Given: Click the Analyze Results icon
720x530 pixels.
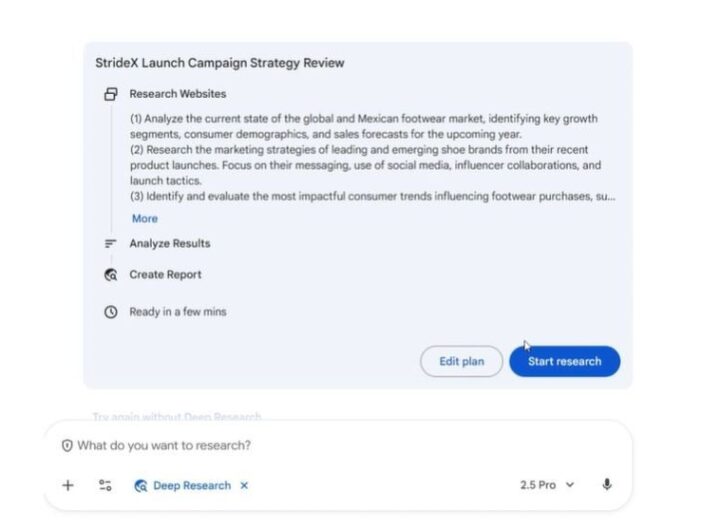Looking at the screenshot, I should (x=111, y=243).
